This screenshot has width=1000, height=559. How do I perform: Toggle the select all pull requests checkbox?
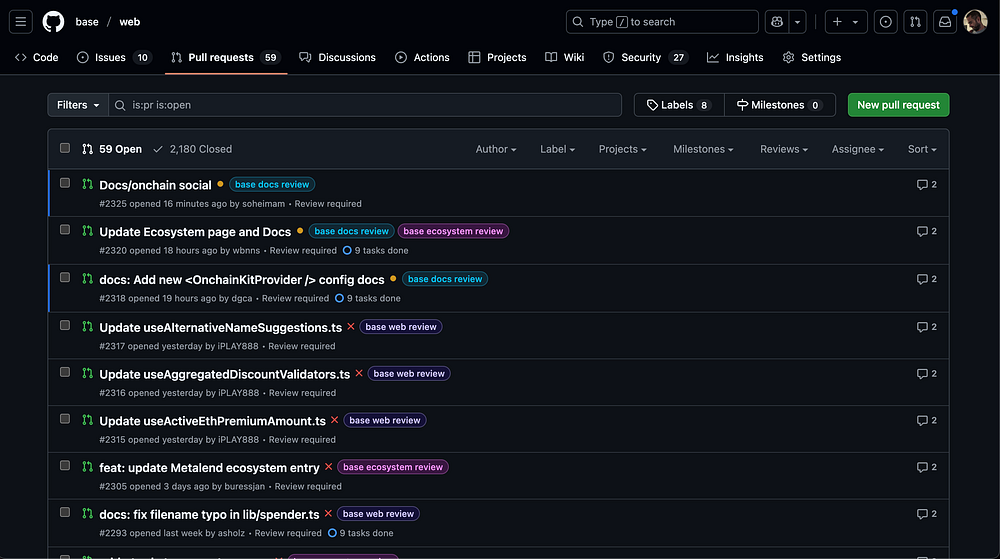[x=65, y=148]
